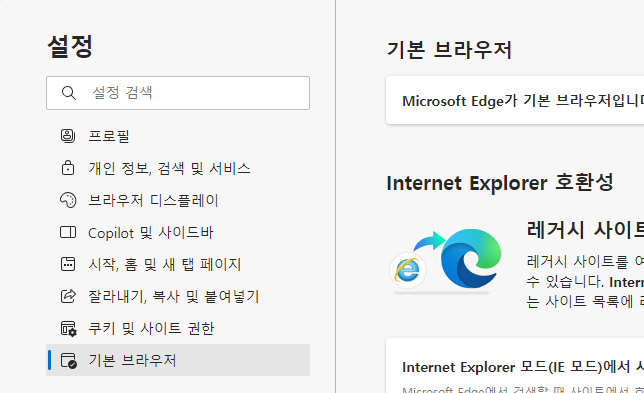Click the 레거시 사이트 heading text
Viewport: 644px width, 393px height.
tap(585, 229)
